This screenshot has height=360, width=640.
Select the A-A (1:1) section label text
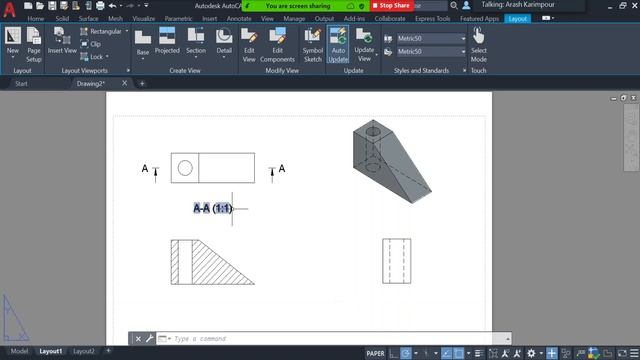(213, 209)
